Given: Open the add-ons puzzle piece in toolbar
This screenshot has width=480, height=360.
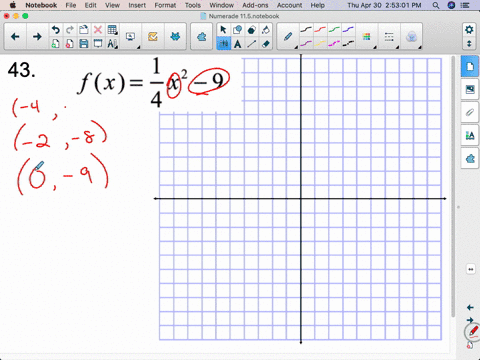Looking at the screenshot, I should [x=201, y=37].
